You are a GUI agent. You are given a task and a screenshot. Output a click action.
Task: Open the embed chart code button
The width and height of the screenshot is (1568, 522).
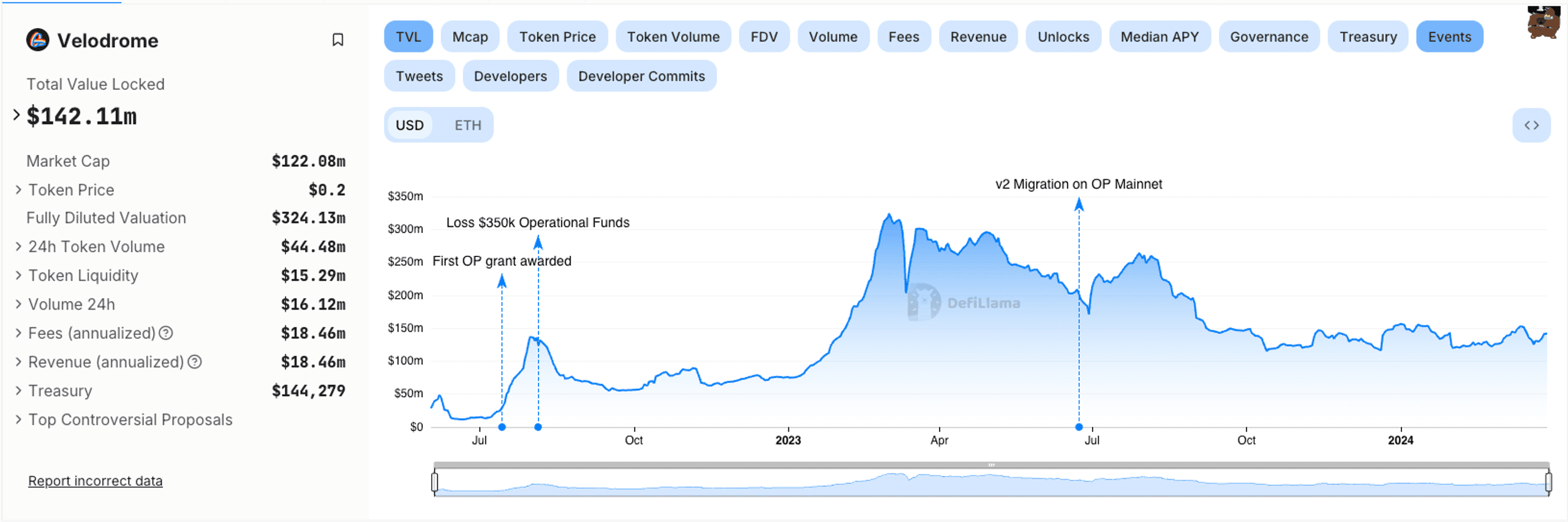1531,125
